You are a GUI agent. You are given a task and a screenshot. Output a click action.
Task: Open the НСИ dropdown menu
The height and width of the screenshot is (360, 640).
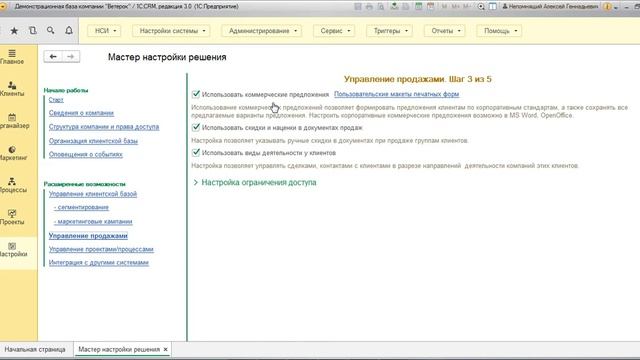[x=105, y=31]
